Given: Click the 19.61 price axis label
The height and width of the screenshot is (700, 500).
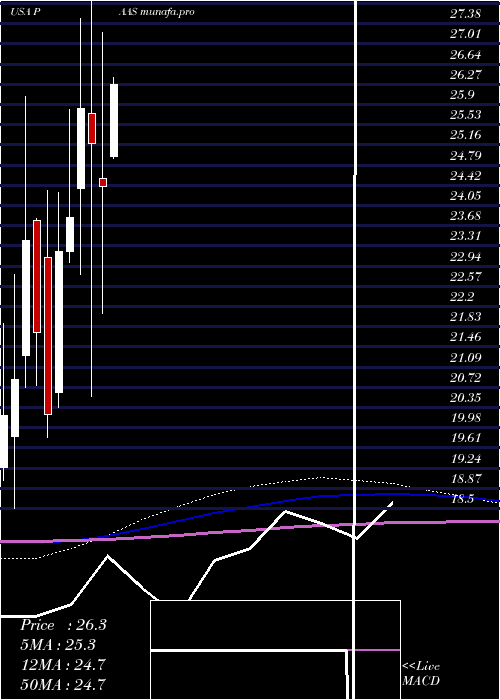Looking at the screenshot, I should [465, 438].
